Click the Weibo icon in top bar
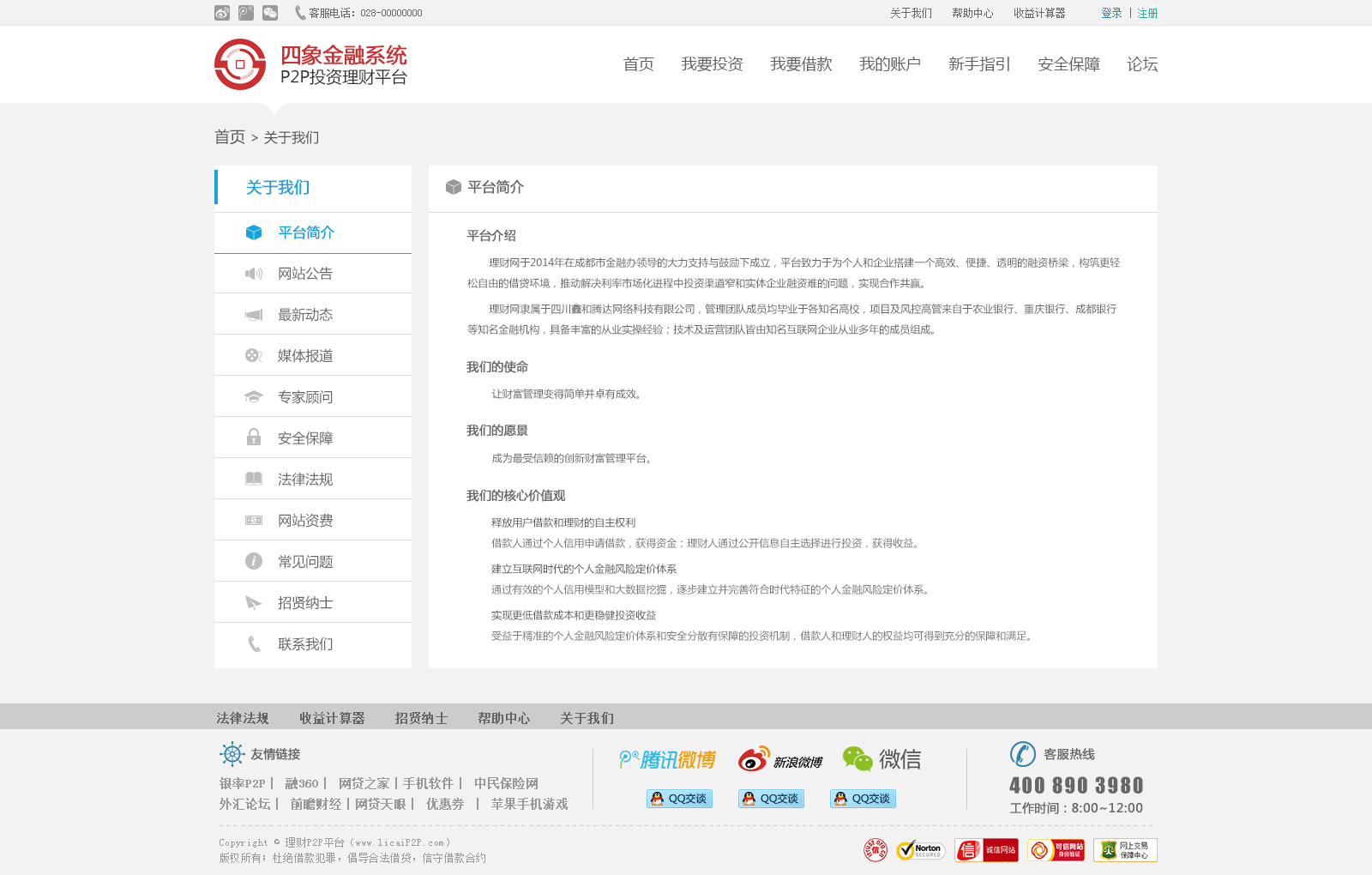1372x875 pixels. [x=222, y=13]
